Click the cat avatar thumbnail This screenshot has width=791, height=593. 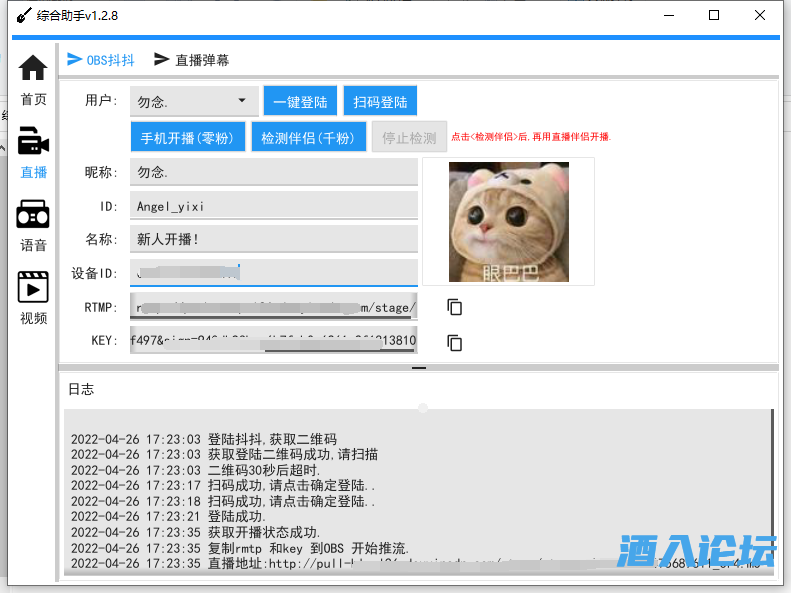[508, 222]
